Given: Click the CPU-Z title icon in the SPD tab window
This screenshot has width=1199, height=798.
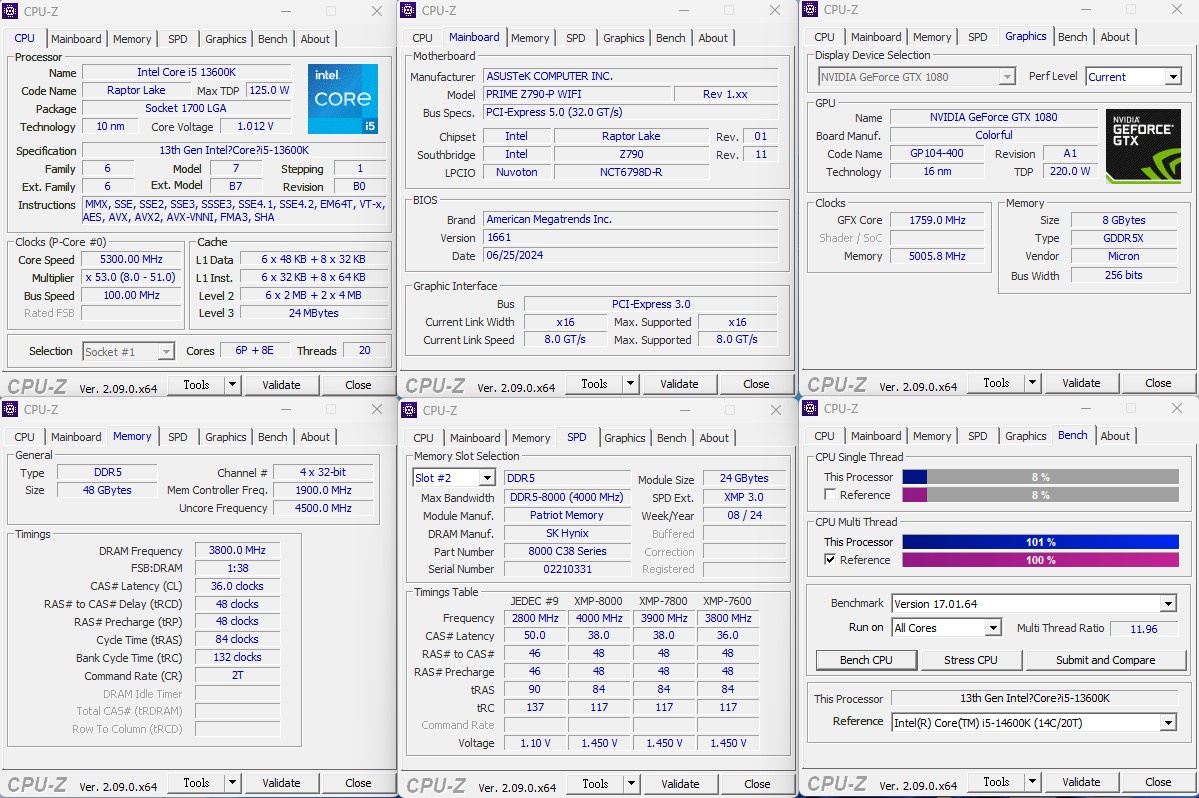Looking at the screenshot, I should [408, 410].
